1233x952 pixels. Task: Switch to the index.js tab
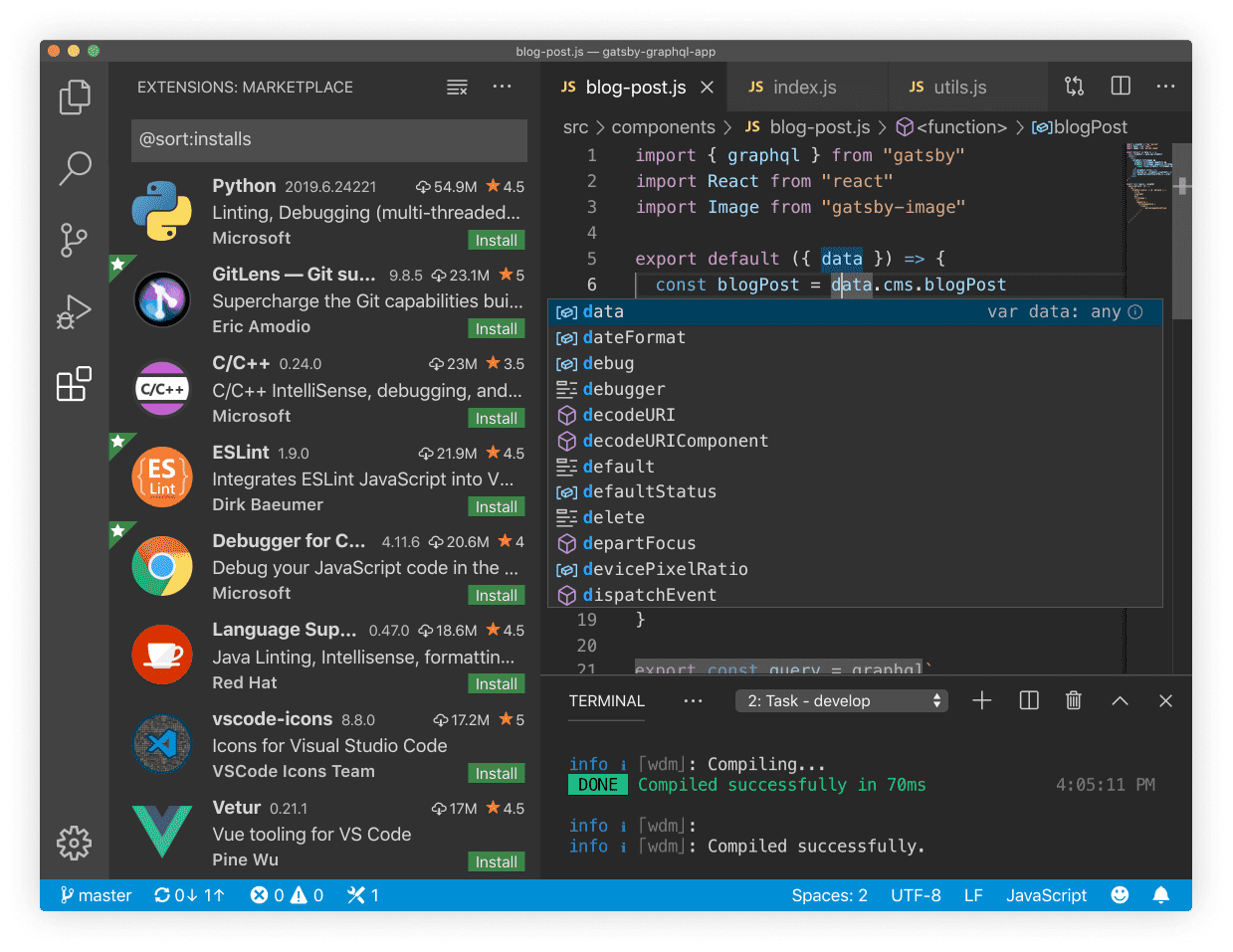pyautogui.click(x=806, y=88)
